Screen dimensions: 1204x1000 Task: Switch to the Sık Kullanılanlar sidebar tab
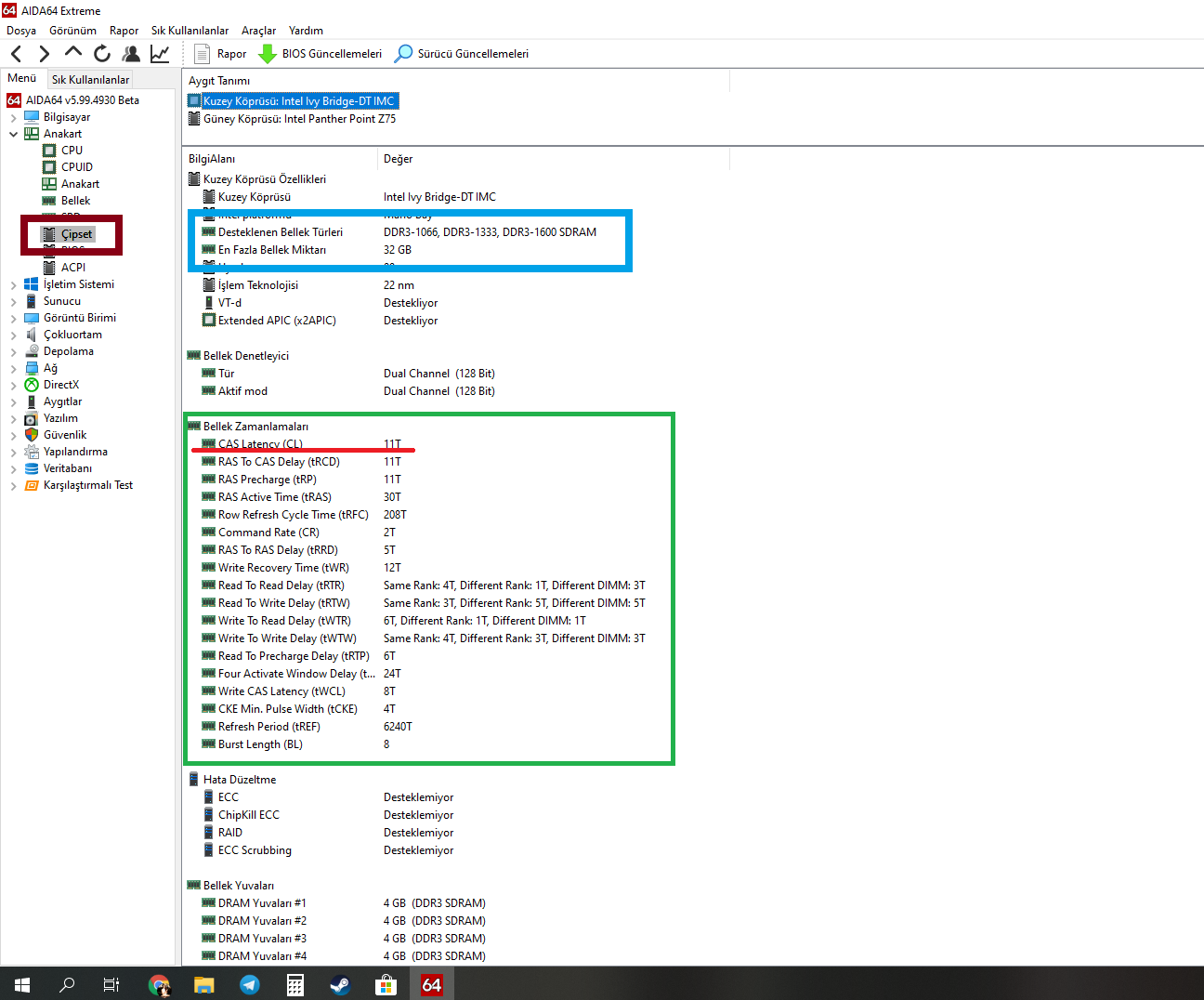[x=90, y=80]
